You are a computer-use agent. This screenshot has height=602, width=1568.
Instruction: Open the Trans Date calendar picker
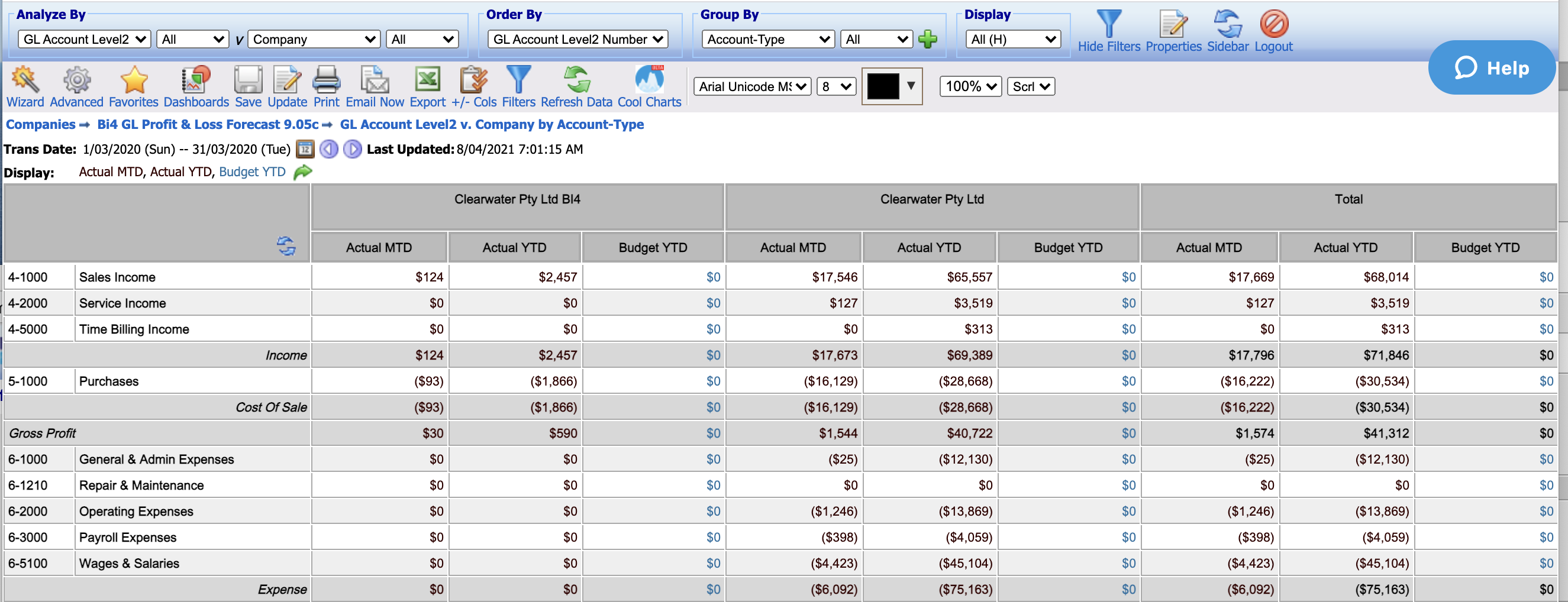point(304,149)
